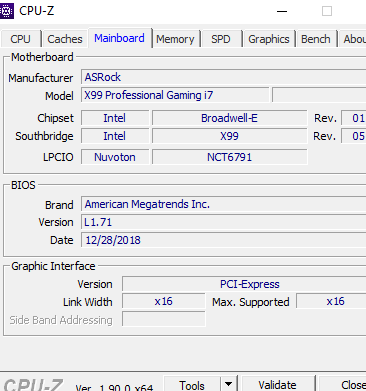Open the Caches tab
This screenshot has width=366, height=391.
65,39
